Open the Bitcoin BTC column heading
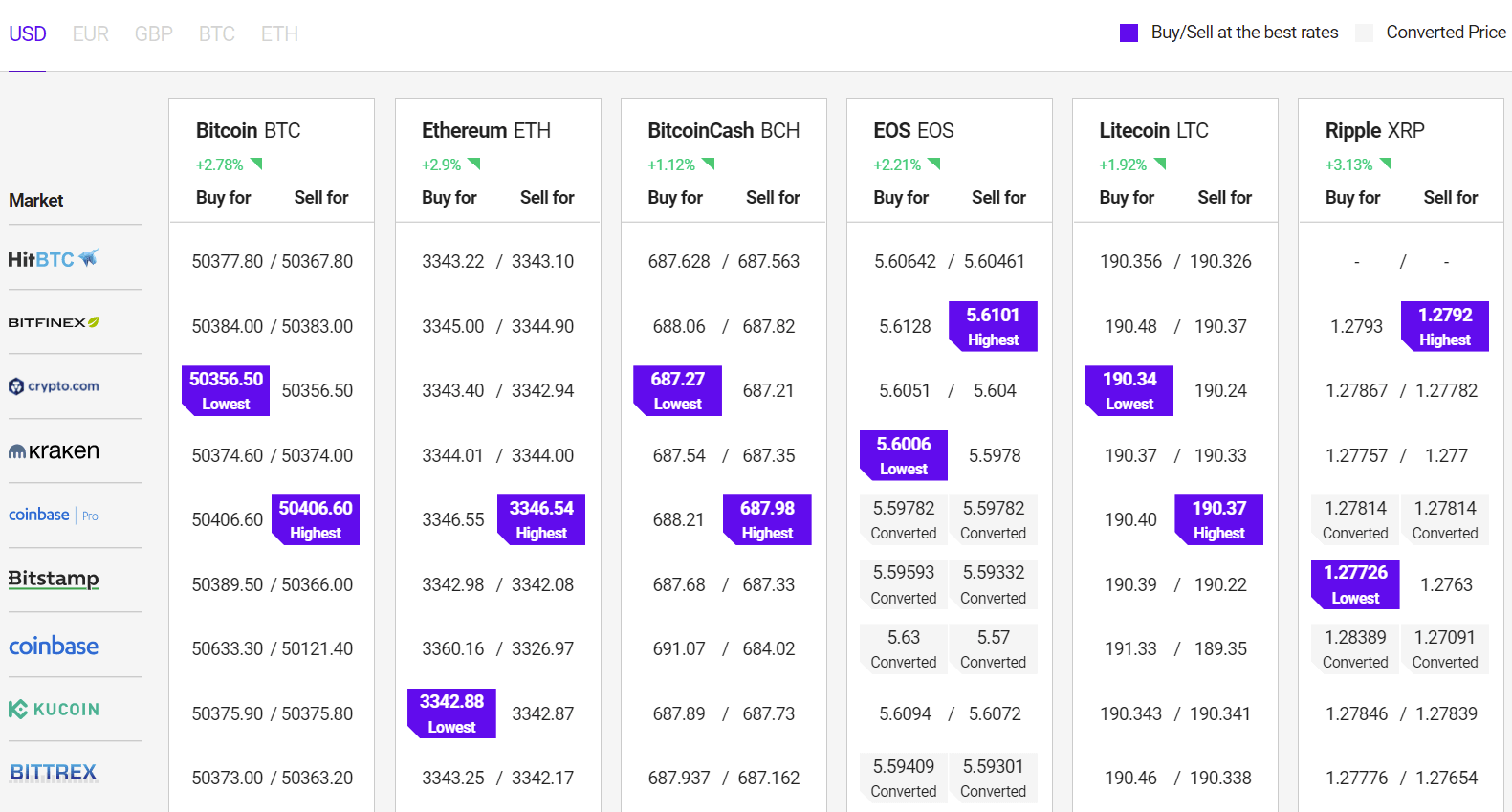This screenshot has height=812, width=1512. pos(249,130)
